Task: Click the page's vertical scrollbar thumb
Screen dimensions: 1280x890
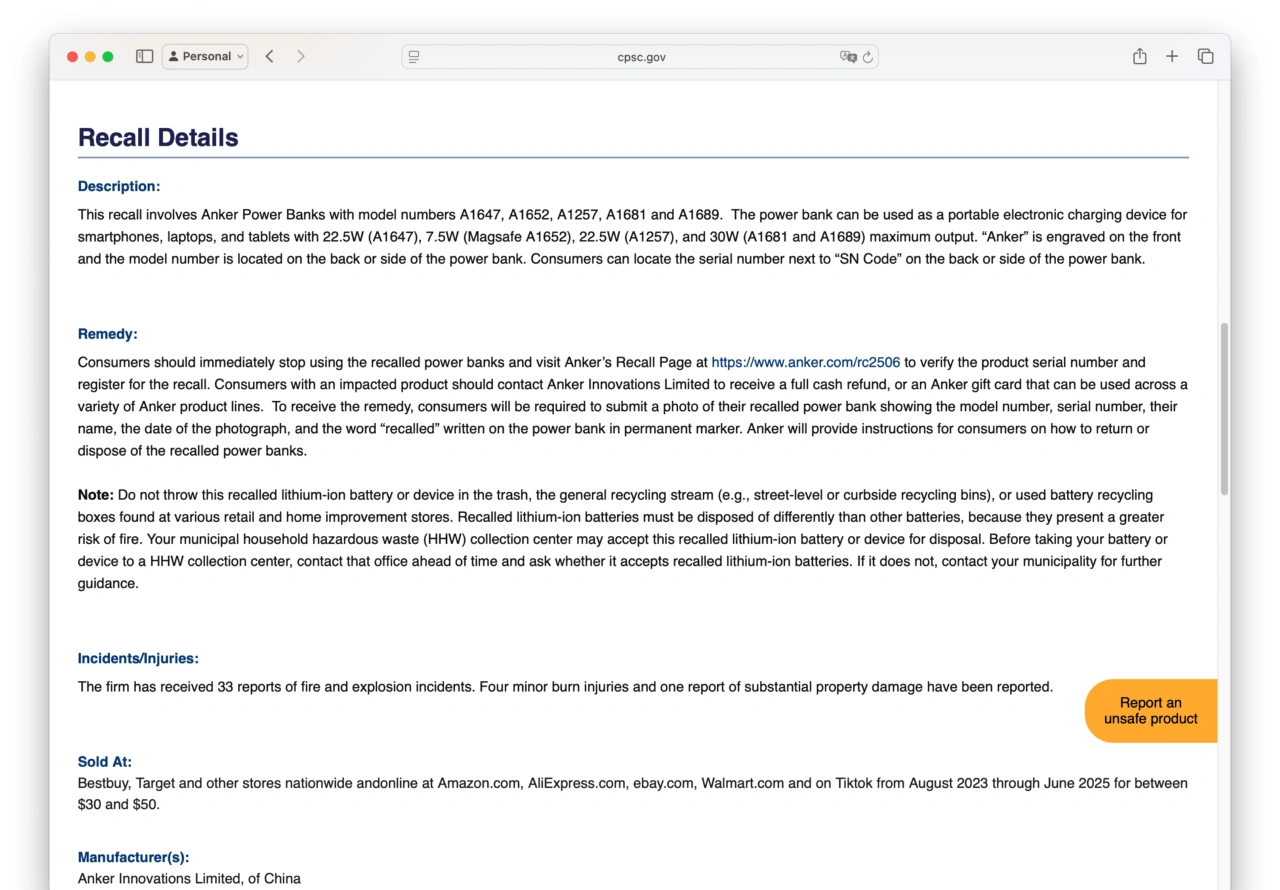Action: pos(1224,408)
